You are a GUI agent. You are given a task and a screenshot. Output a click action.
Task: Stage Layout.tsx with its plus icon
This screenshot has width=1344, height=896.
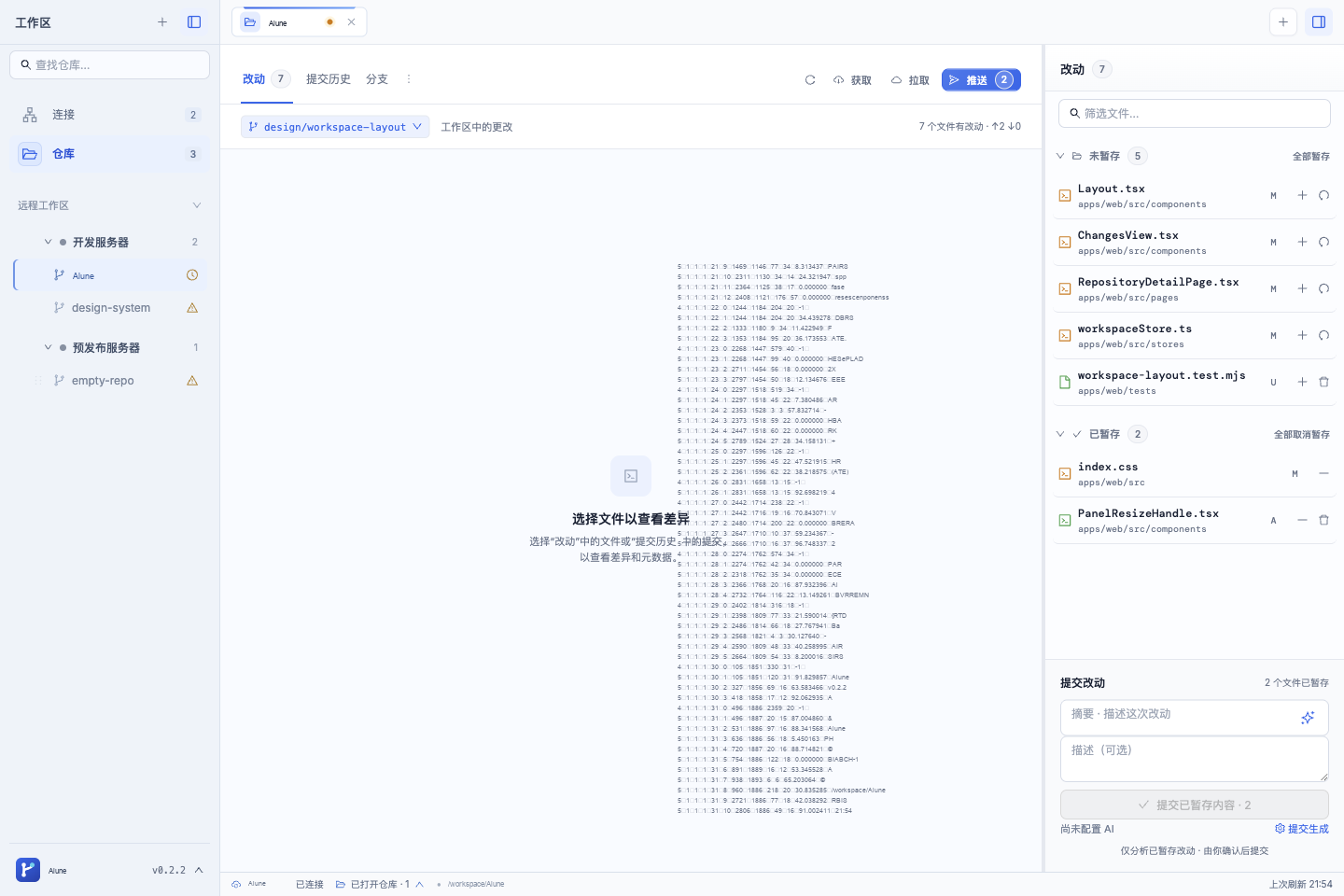click(x=1302, y=195)
